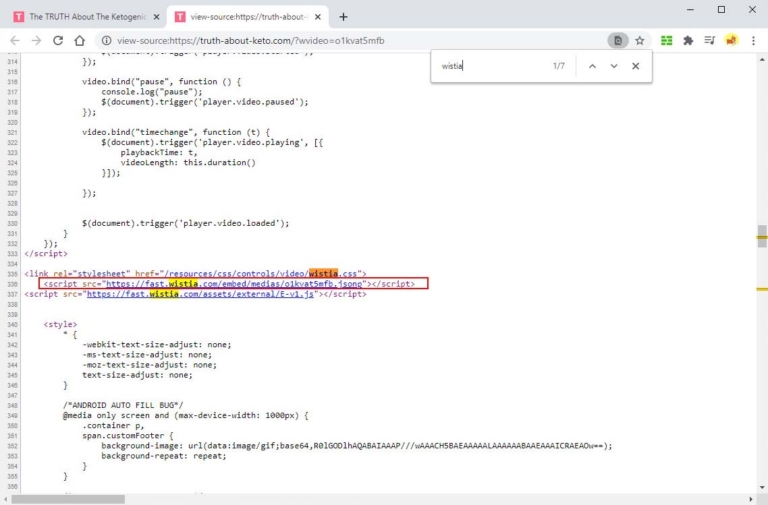Open a new tab with plus button
The image size is (768, 505).
(343, 16)
